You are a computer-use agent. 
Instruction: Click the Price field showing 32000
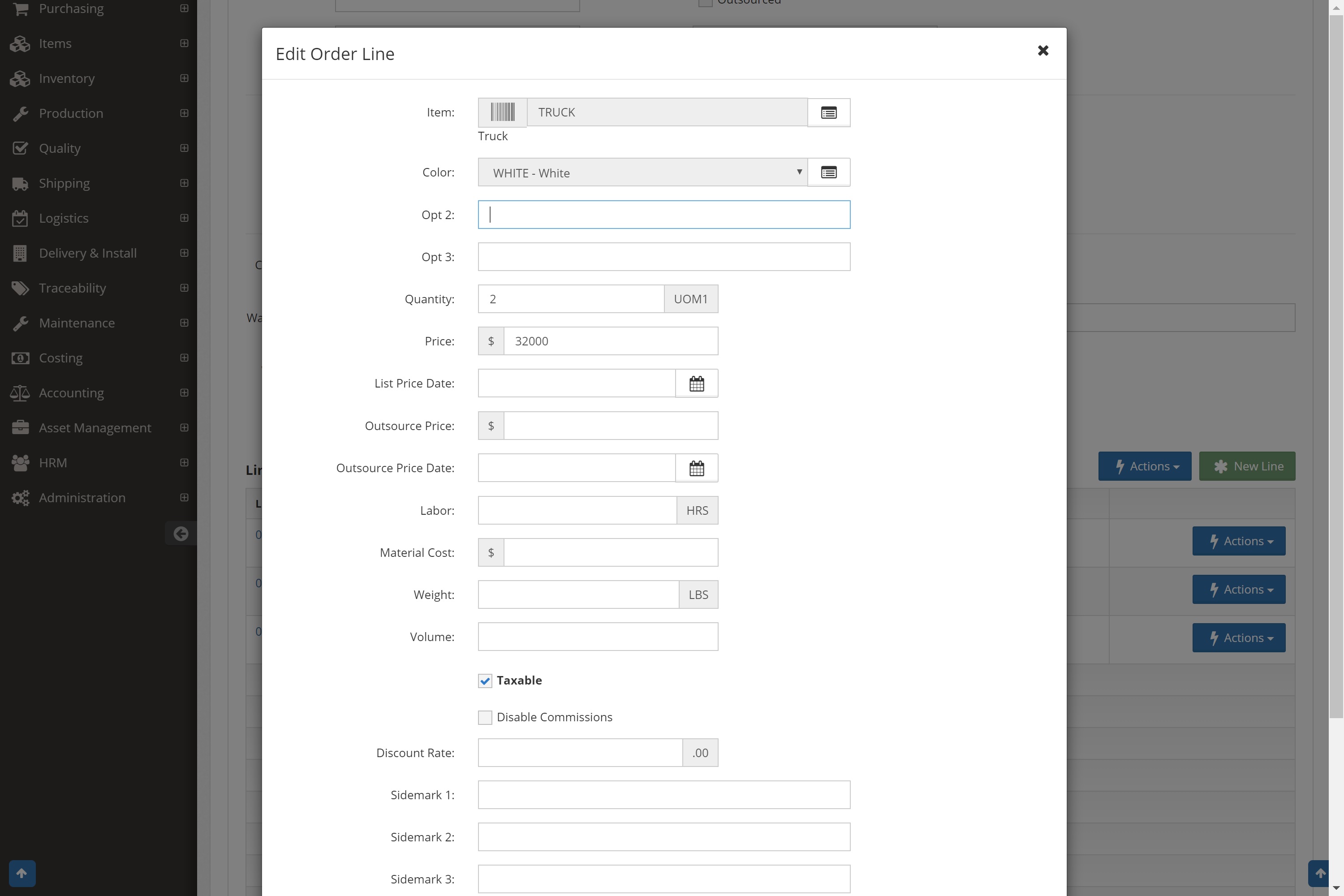coord(611,341)
